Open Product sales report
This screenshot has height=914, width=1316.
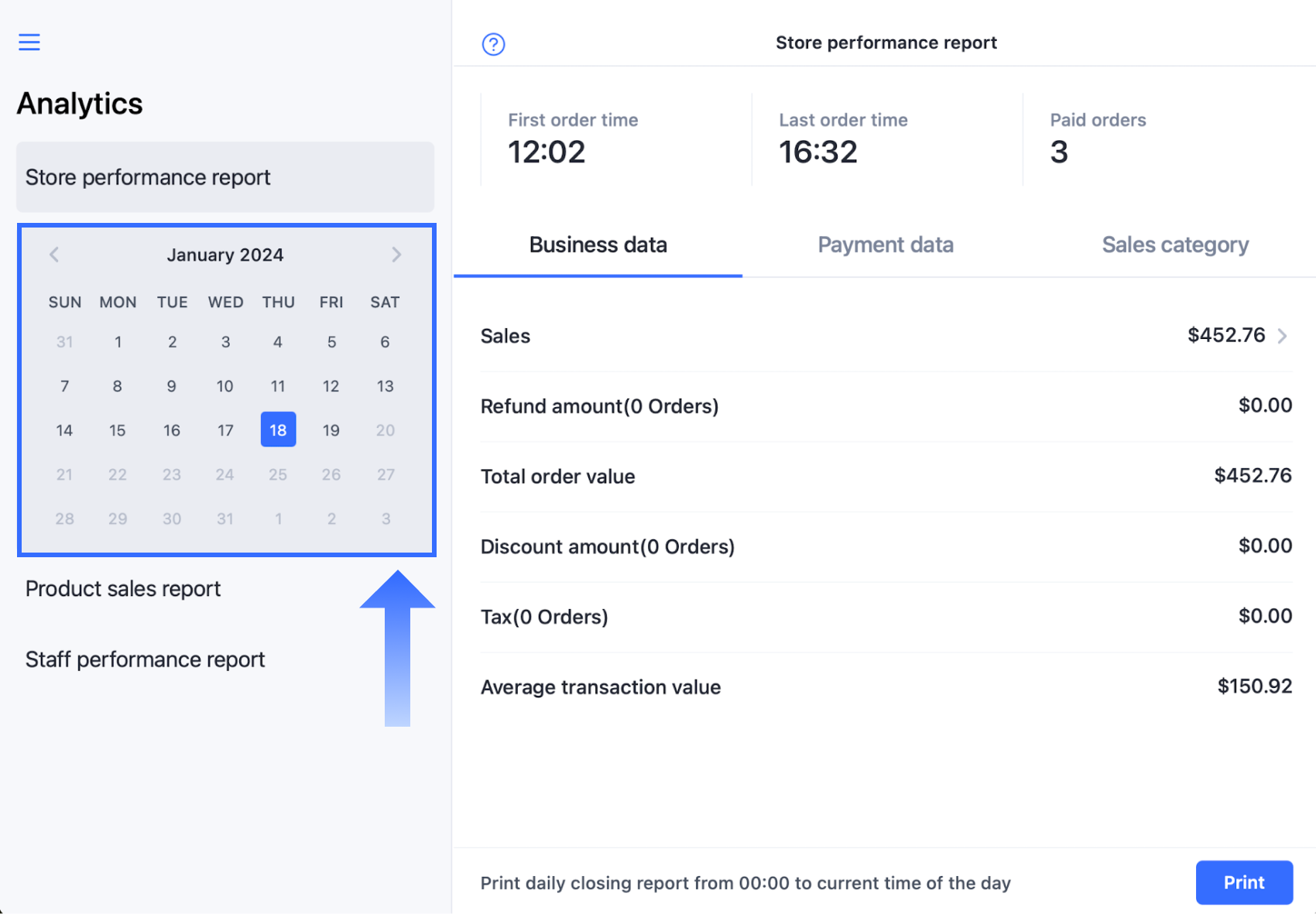pyautogui.click(x=123, y=589)
